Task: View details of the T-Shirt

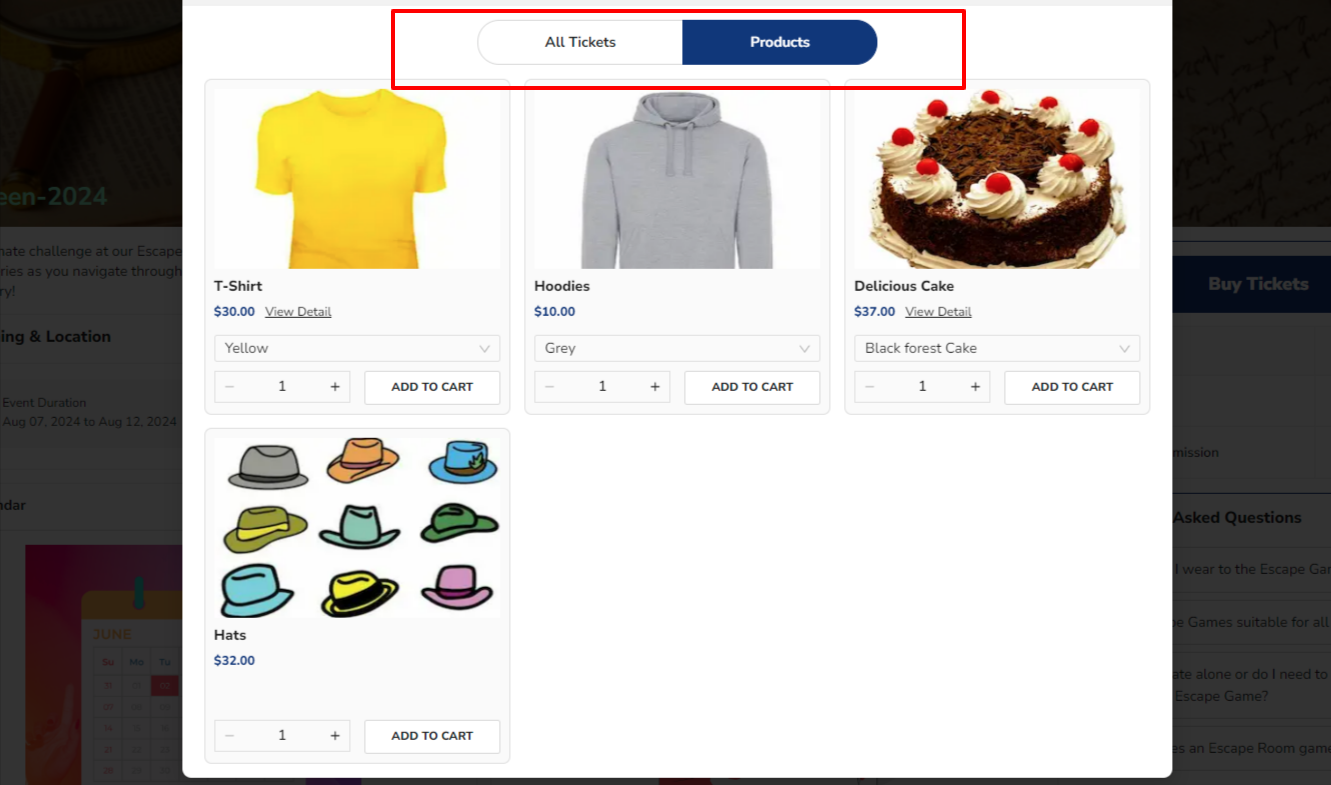Action: (x=298, y=312)
